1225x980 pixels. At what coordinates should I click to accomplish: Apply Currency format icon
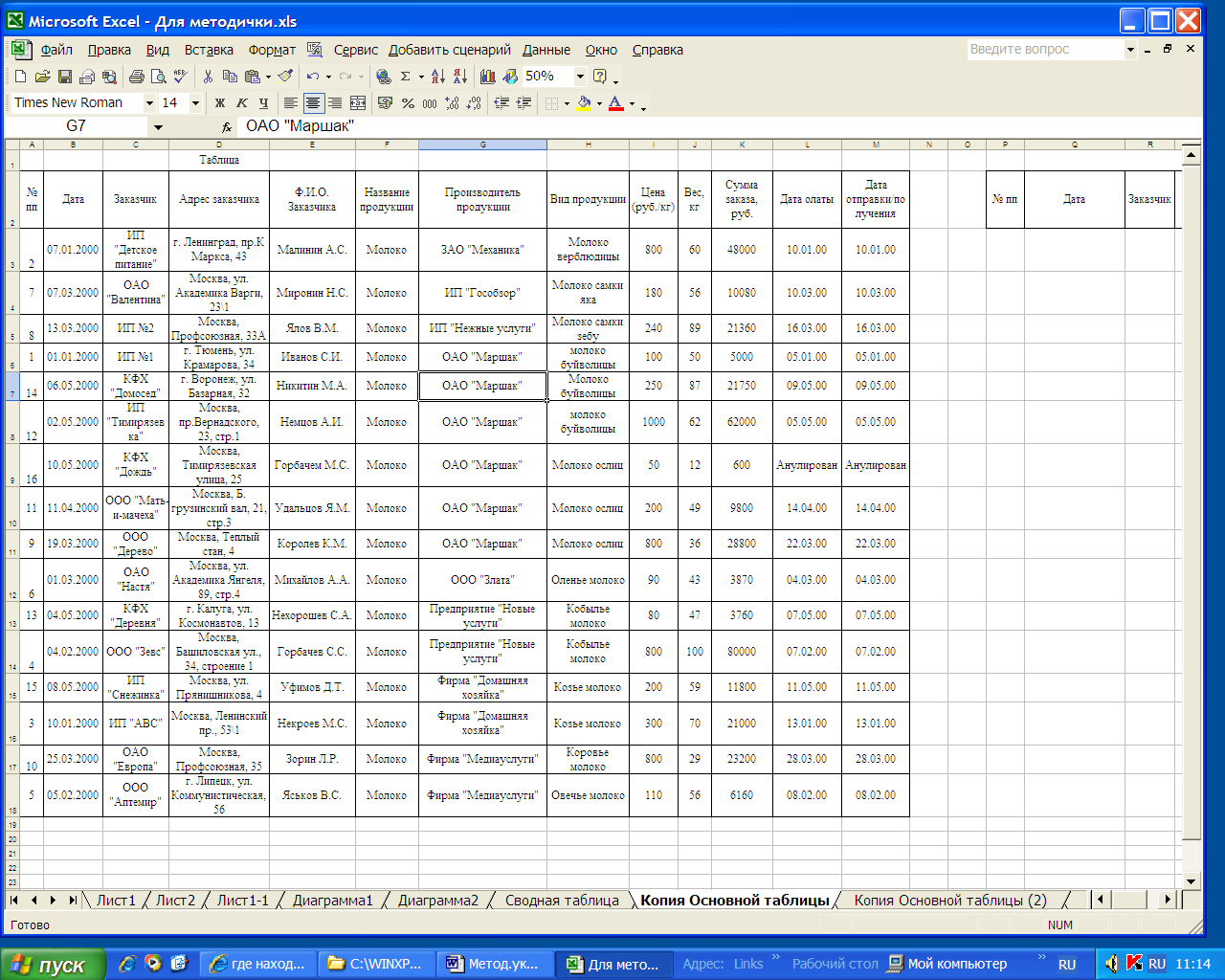tap(386, 102)
